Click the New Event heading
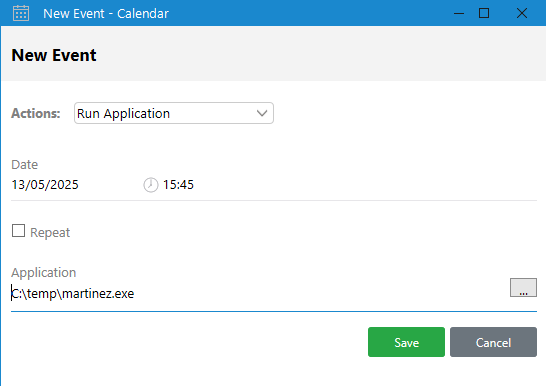Image resolution: width=546 pixels, height=386 pixels. (x=54, y=55)
